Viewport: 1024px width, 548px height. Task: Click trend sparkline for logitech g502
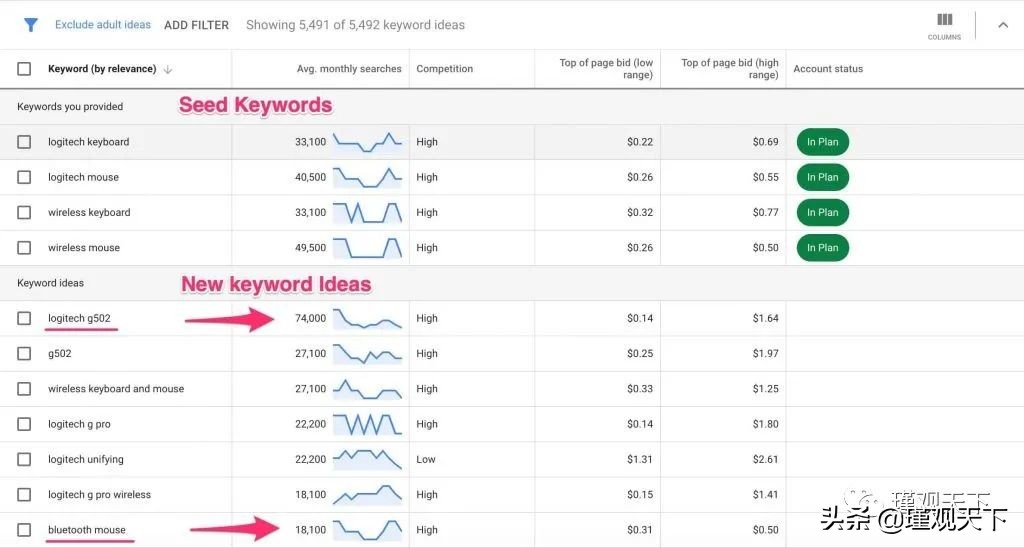pyautogui.click(x=367, y=319)
